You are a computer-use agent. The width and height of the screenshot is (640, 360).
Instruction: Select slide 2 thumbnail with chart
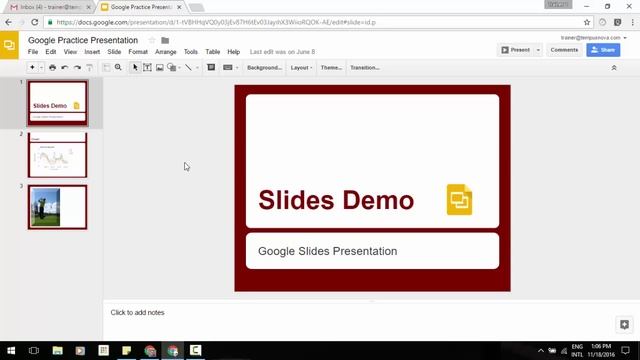(58, 155)
